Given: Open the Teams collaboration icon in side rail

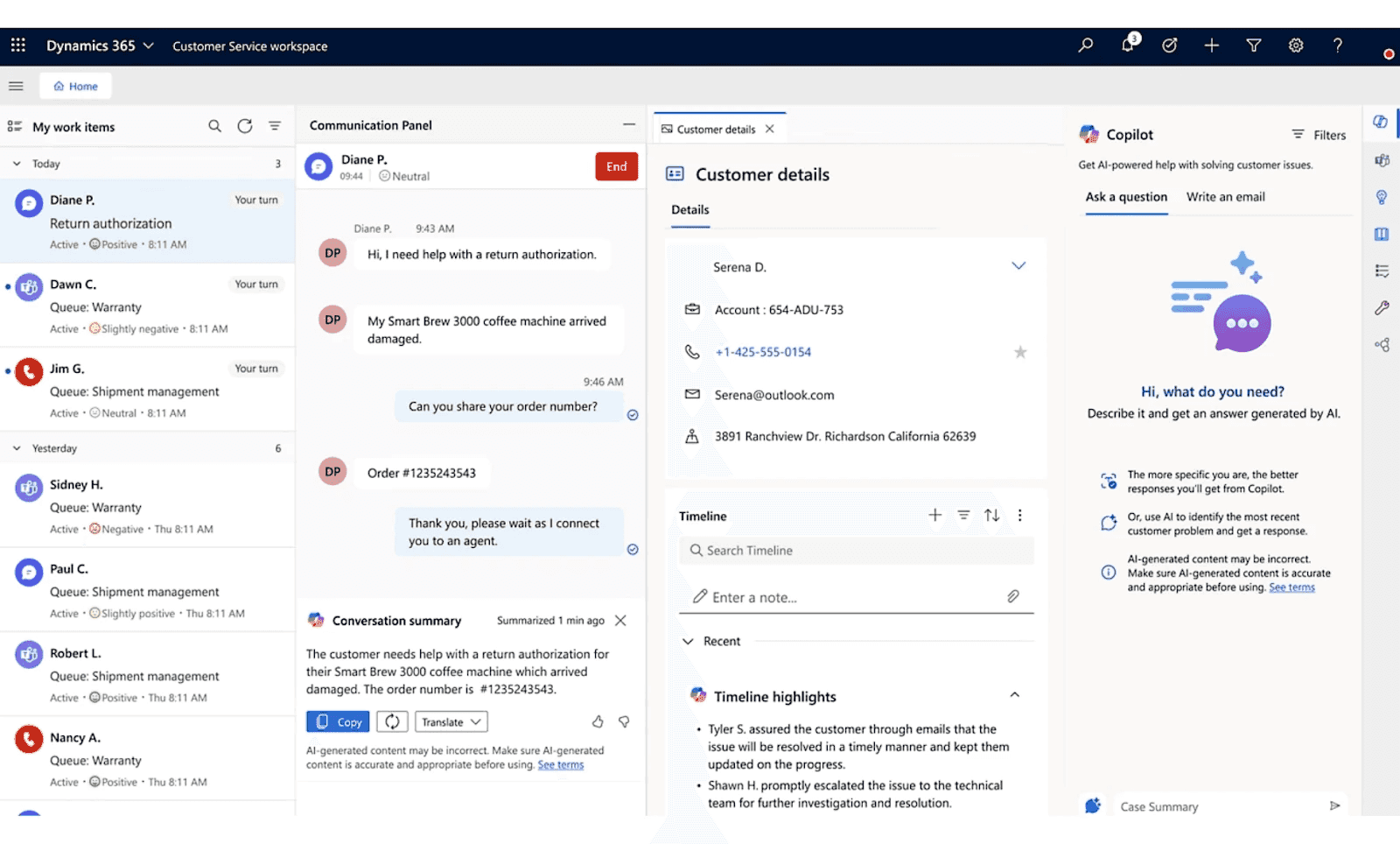Looking at the screenshot, I should (x=1381, y=160).
